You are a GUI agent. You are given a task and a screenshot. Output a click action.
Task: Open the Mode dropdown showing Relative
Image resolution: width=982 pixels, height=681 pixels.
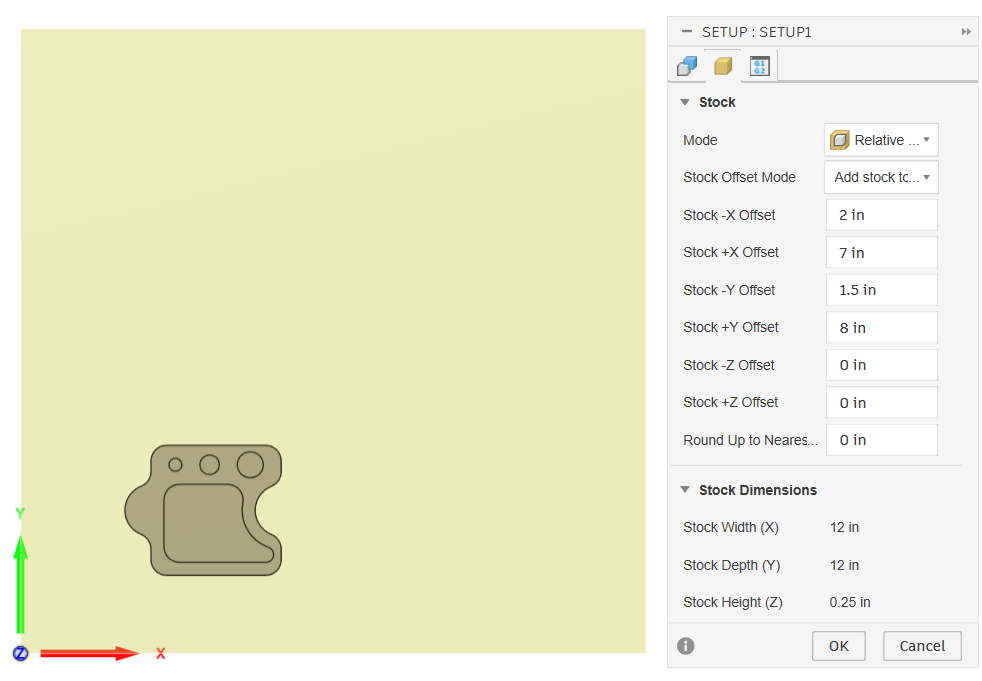(881, 140)
